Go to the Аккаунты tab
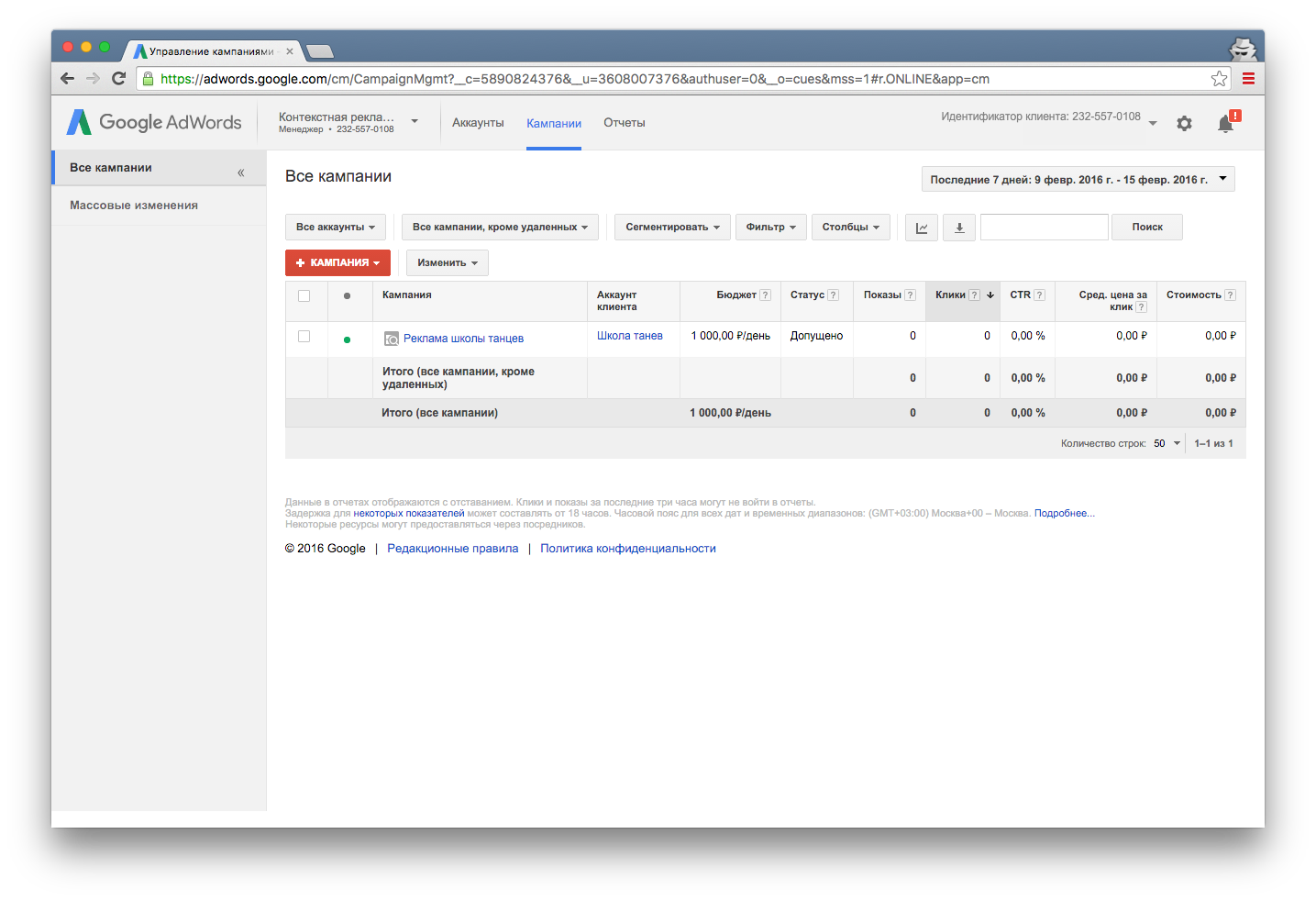 [x=478, y=123]
